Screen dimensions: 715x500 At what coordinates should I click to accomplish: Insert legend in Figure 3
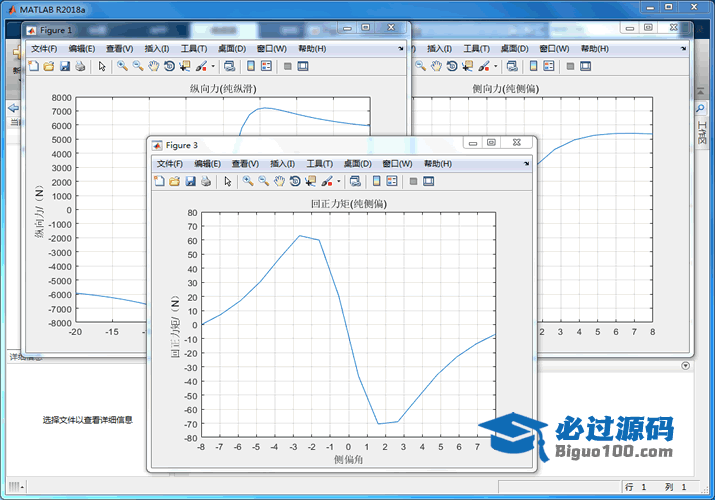(392, 181)
